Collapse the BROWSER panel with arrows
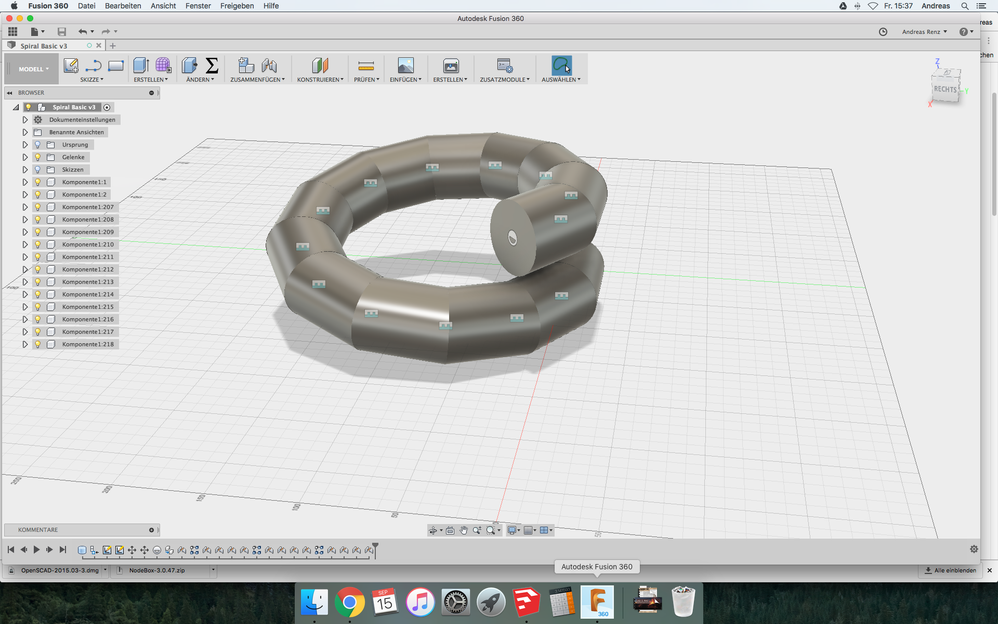 pyautogui.click(x=10, y=93)
